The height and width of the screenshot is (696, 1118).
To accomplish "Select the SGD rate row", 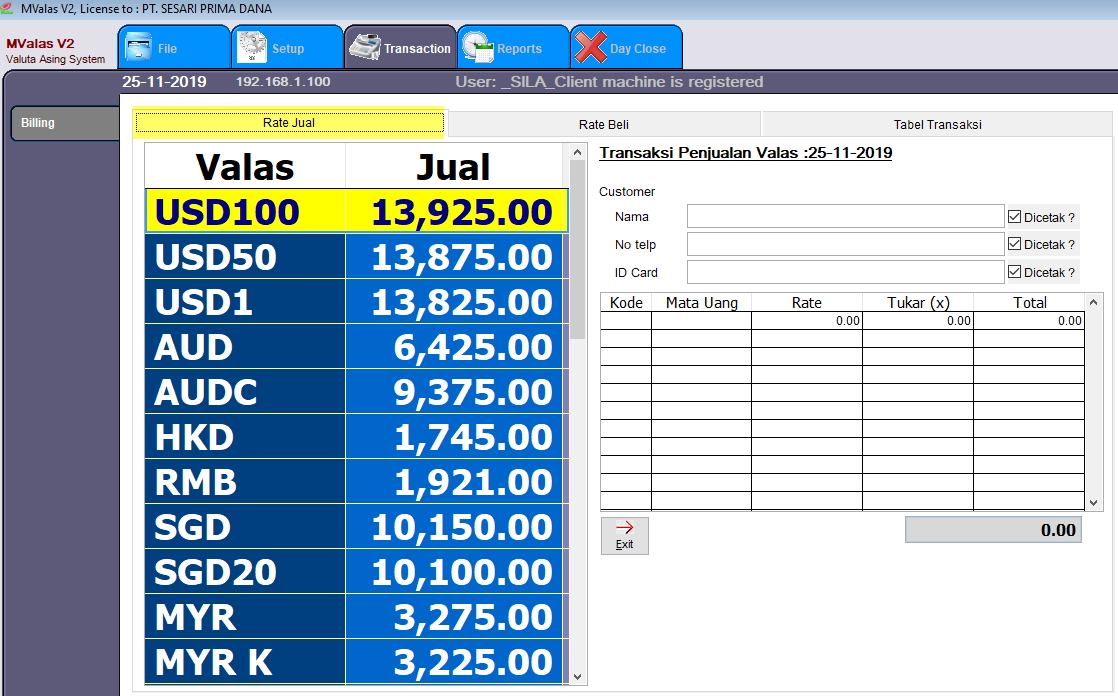I will [355, 527].
